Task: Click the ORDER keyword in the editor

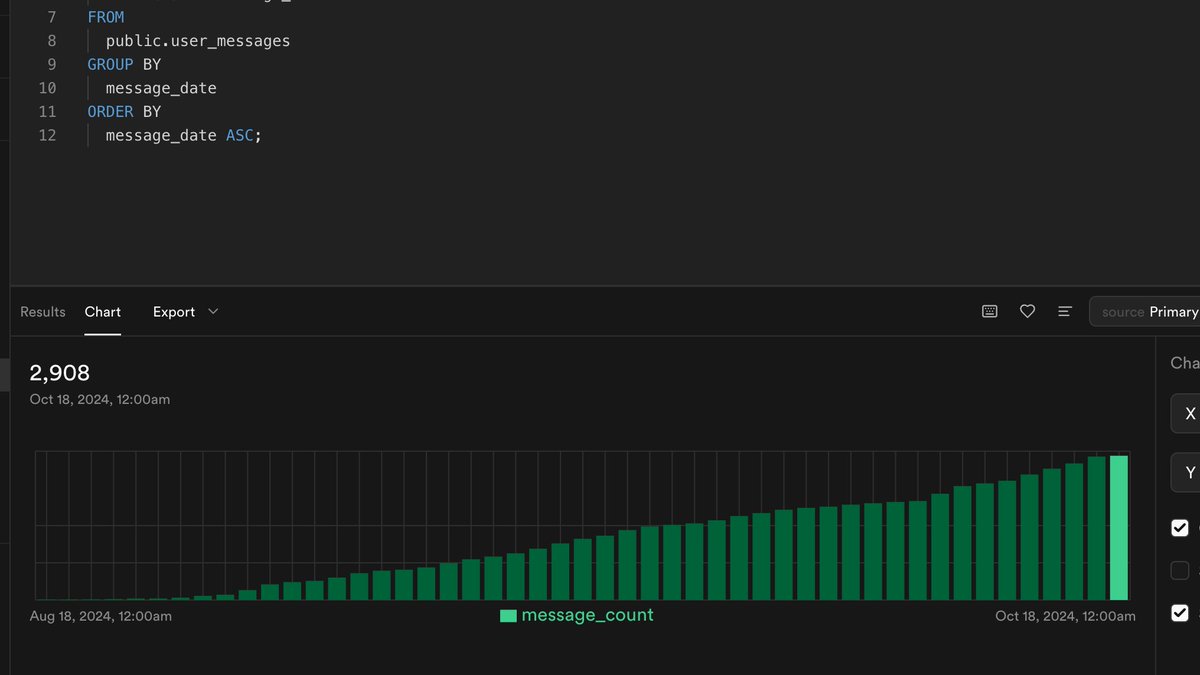Action: point(110,111)
